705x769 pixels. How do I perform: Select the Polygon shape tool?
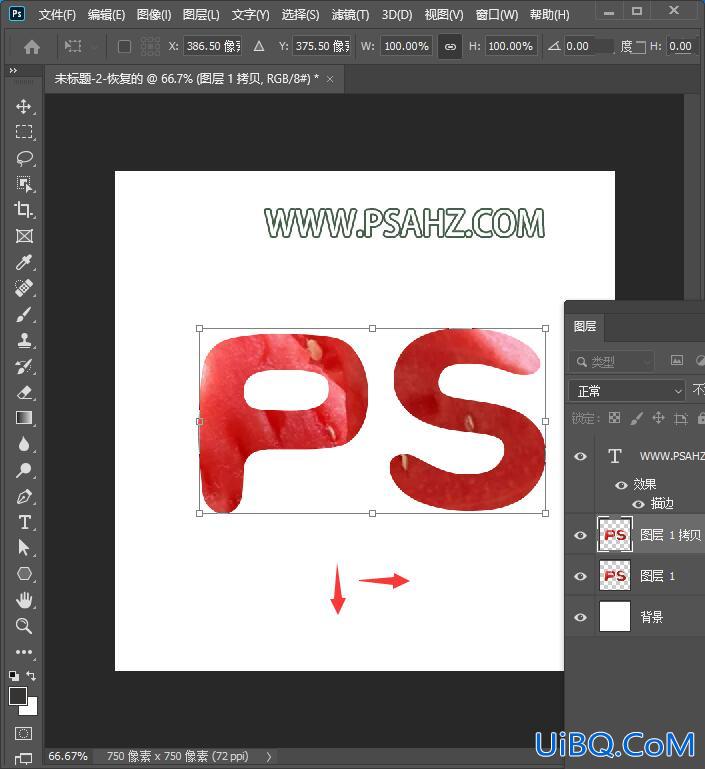point(24,574)
